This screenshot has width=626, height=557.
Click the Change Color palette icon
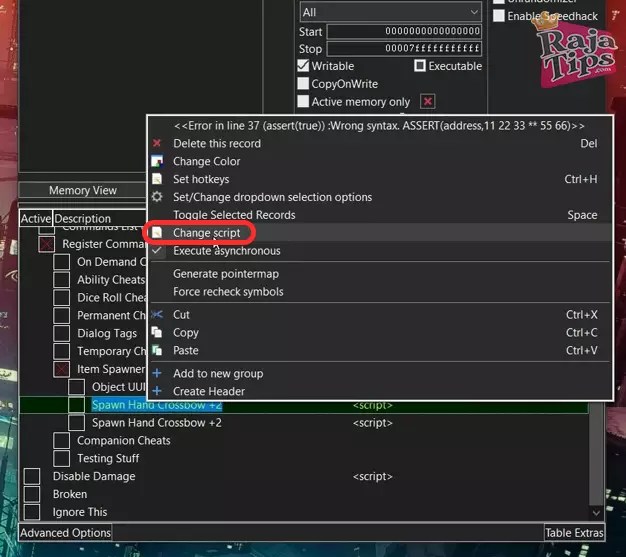[x=157, y=161]
